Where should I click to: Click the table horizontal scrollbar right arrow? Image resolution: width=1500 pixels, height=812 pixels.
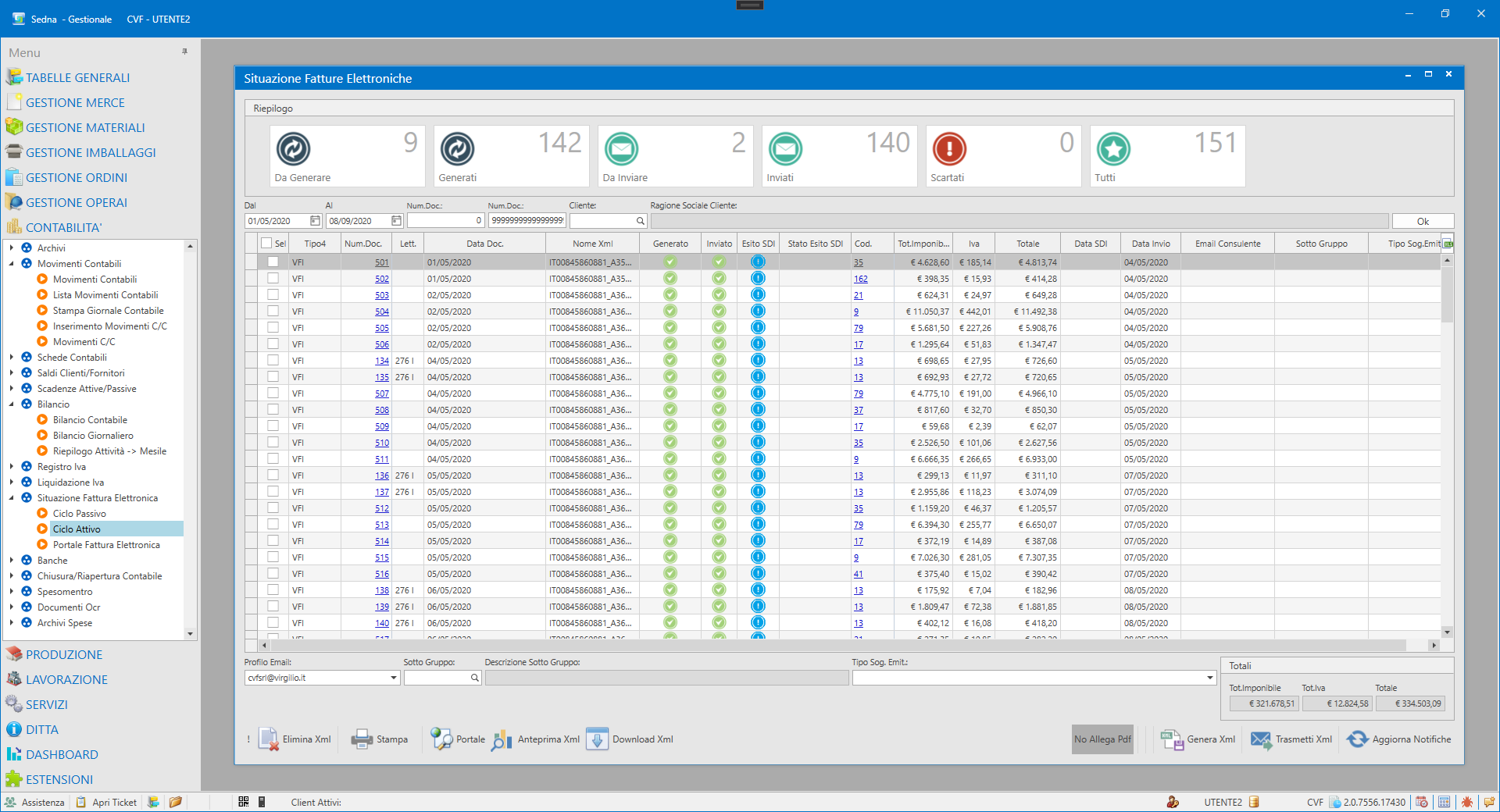point(1433,645)
